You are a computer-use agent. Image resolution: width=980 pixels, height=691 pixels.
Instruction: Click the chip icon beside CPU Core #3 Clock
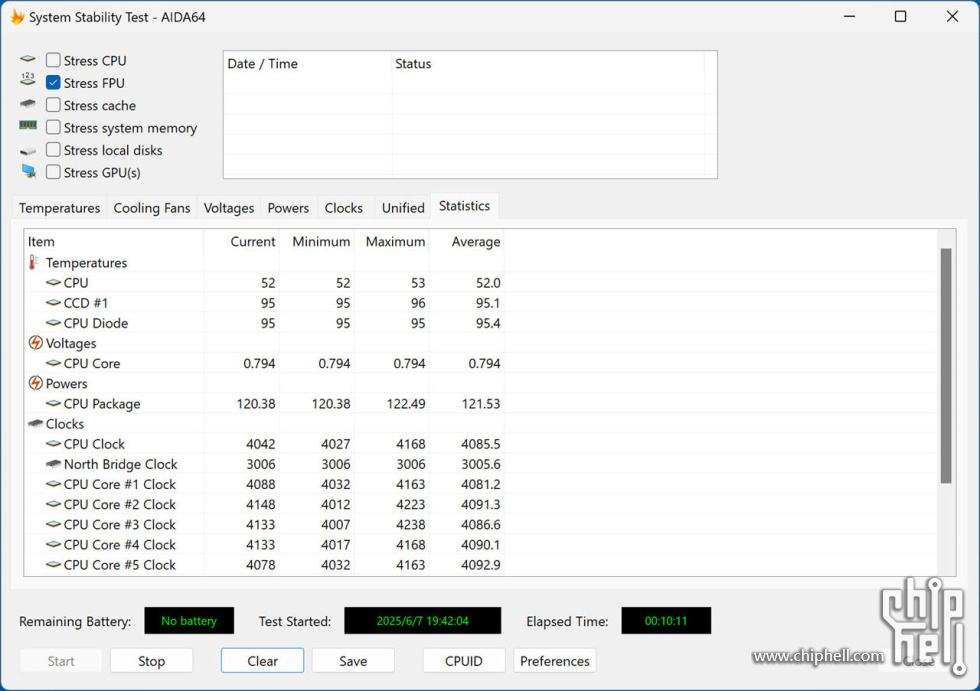coord(54,524)
